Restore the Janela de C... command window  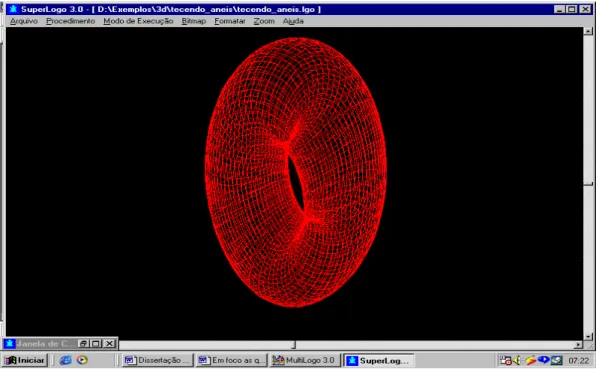pos(84,343)
